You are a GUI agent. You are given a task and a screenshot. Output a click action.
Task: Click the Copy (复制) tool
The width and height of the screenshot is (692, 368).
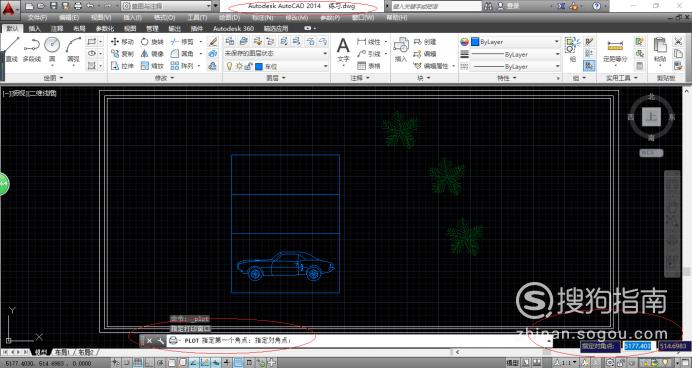tap(122, 54)
